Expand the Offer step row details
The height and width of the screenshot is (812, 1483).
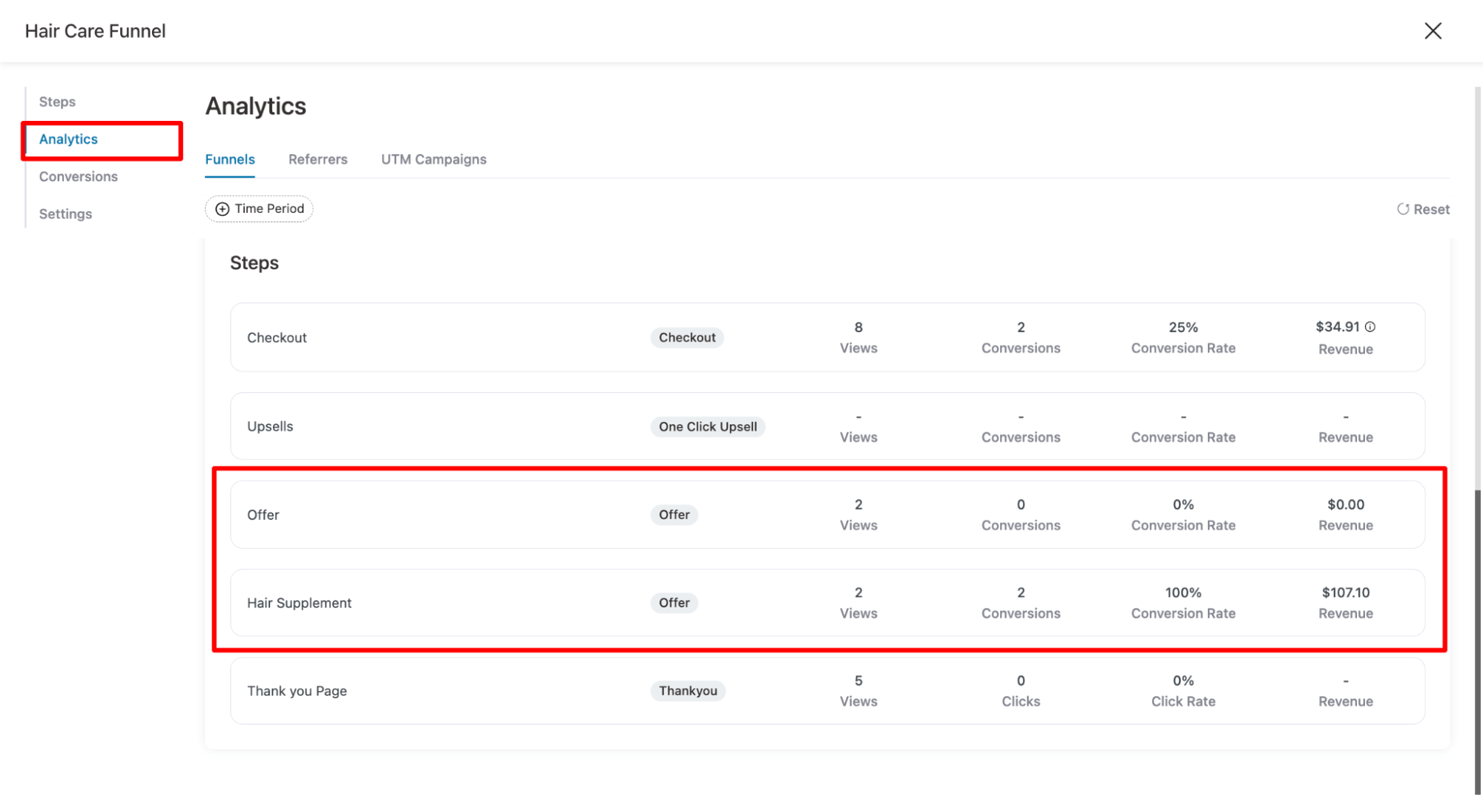(x=263, y=514)
